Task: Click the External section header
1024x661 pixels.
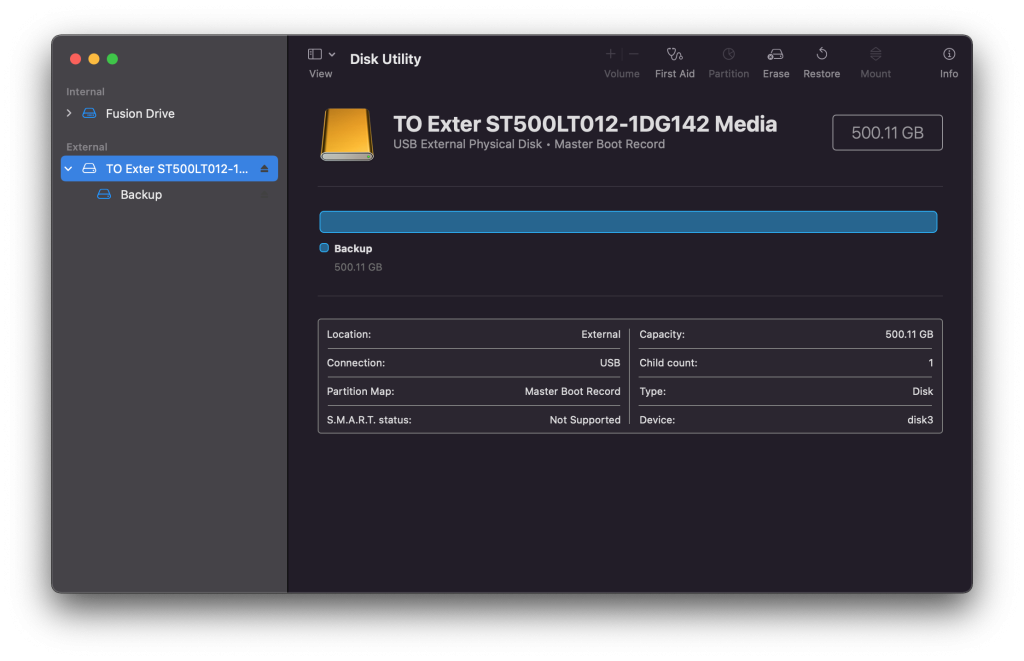Action: (x=87, y=147)
